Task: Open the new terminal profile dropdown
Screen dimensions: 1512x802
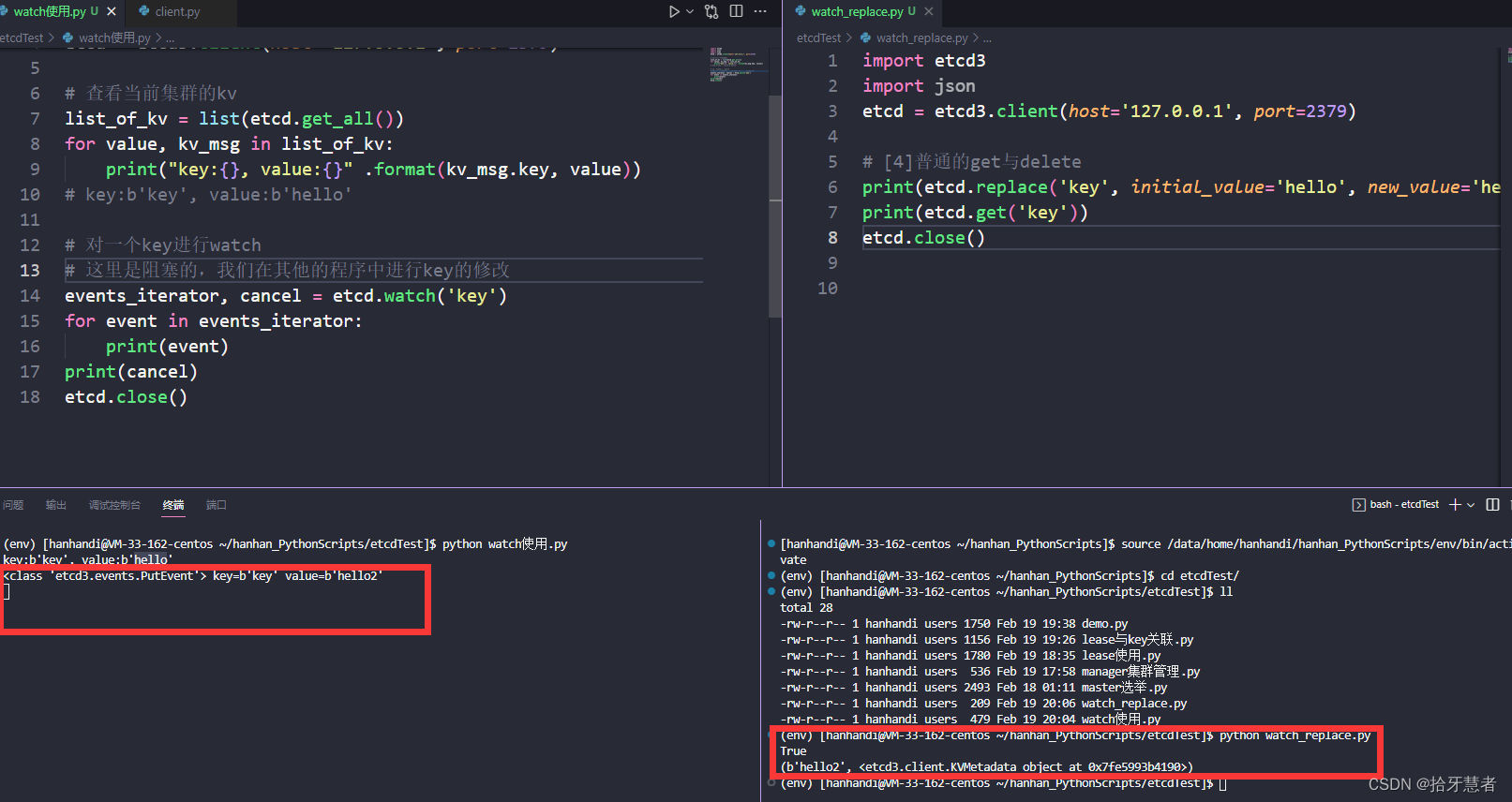Action: (x=1471, y=504)
